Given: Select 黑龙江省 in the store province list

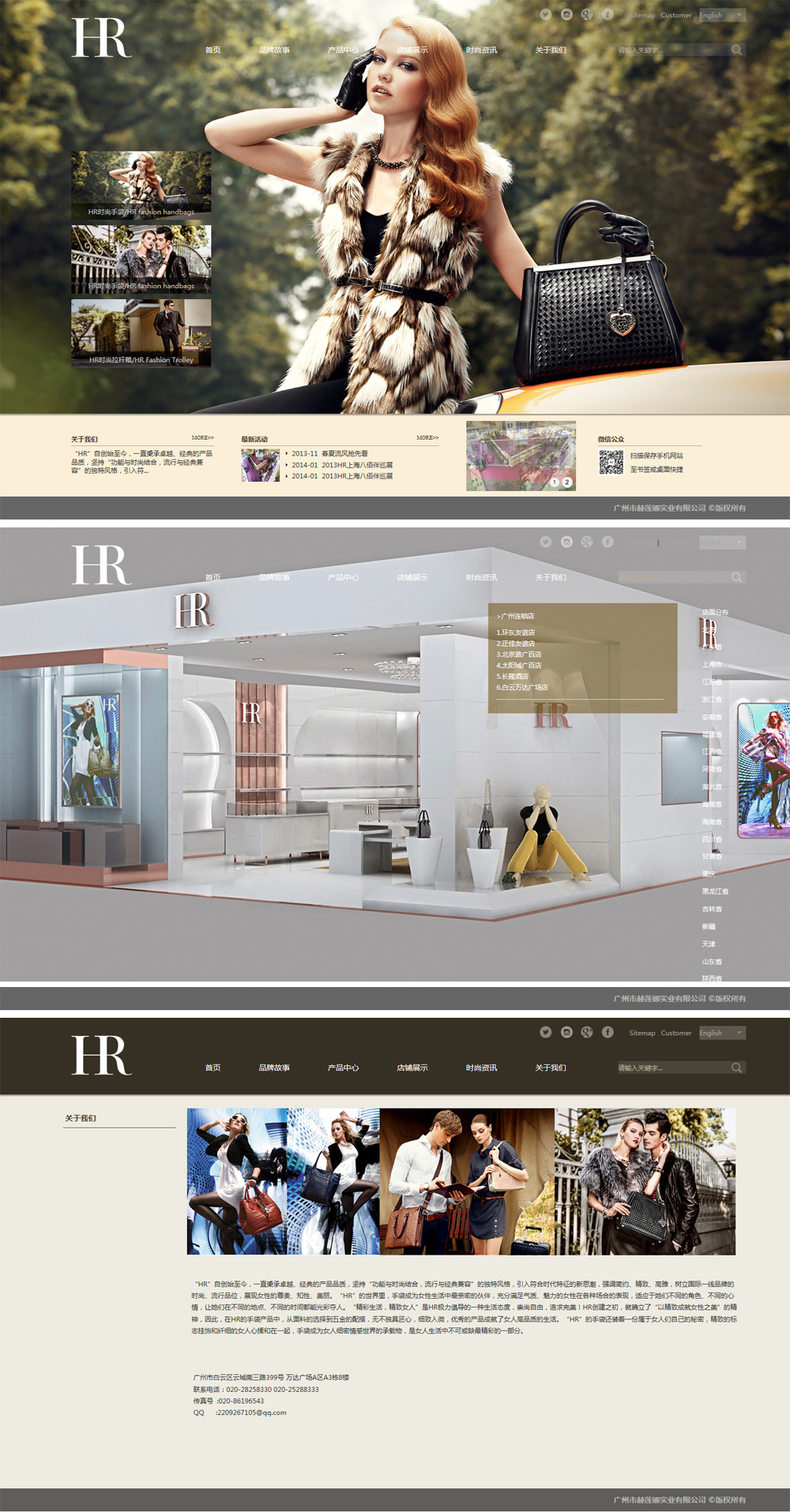Looking at the screenshot, I should click(x=715, y=891).
